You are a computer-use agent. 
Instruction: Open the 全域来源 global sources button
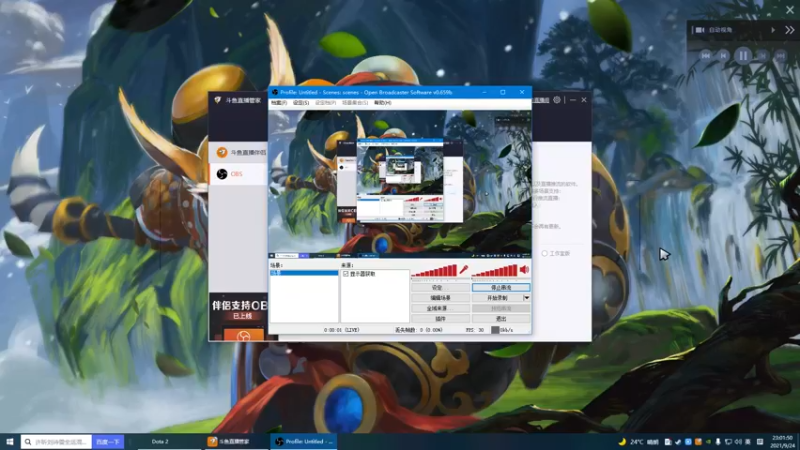point(440,308)
